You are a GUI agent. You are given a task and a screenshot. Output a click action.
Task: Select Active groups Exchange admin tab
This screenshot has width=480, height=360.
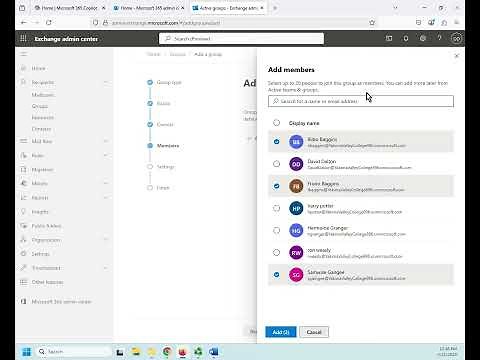pos(228,8)
